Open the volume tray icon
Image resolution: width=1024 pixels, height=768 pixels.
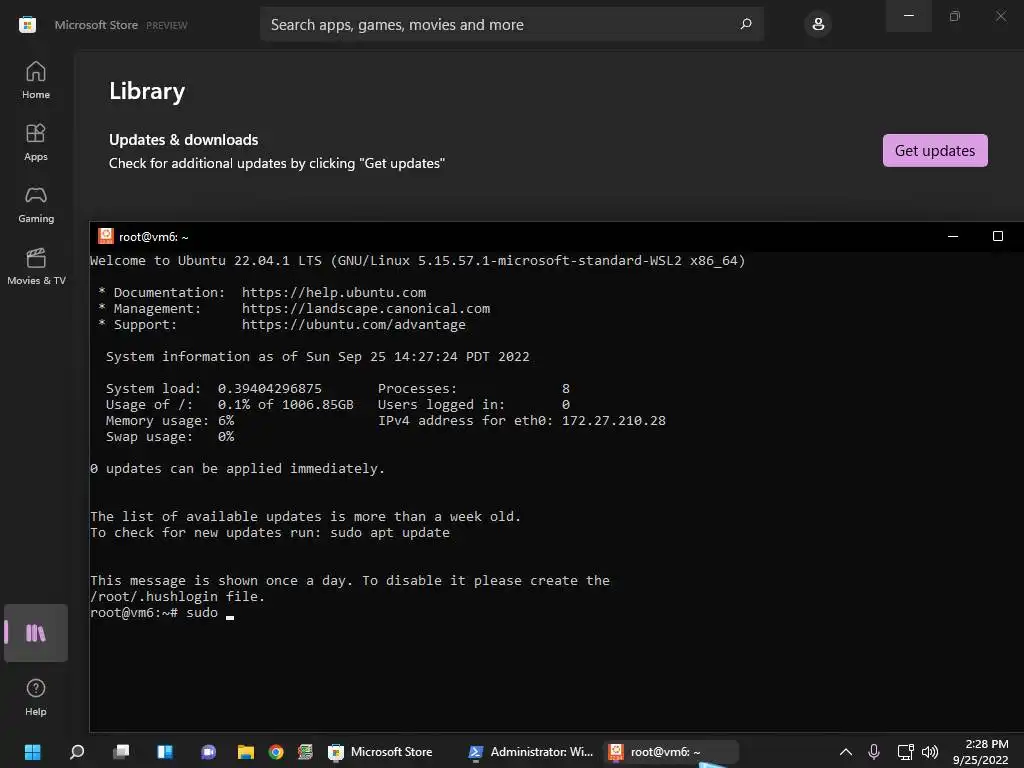click(x=929, y=752)
